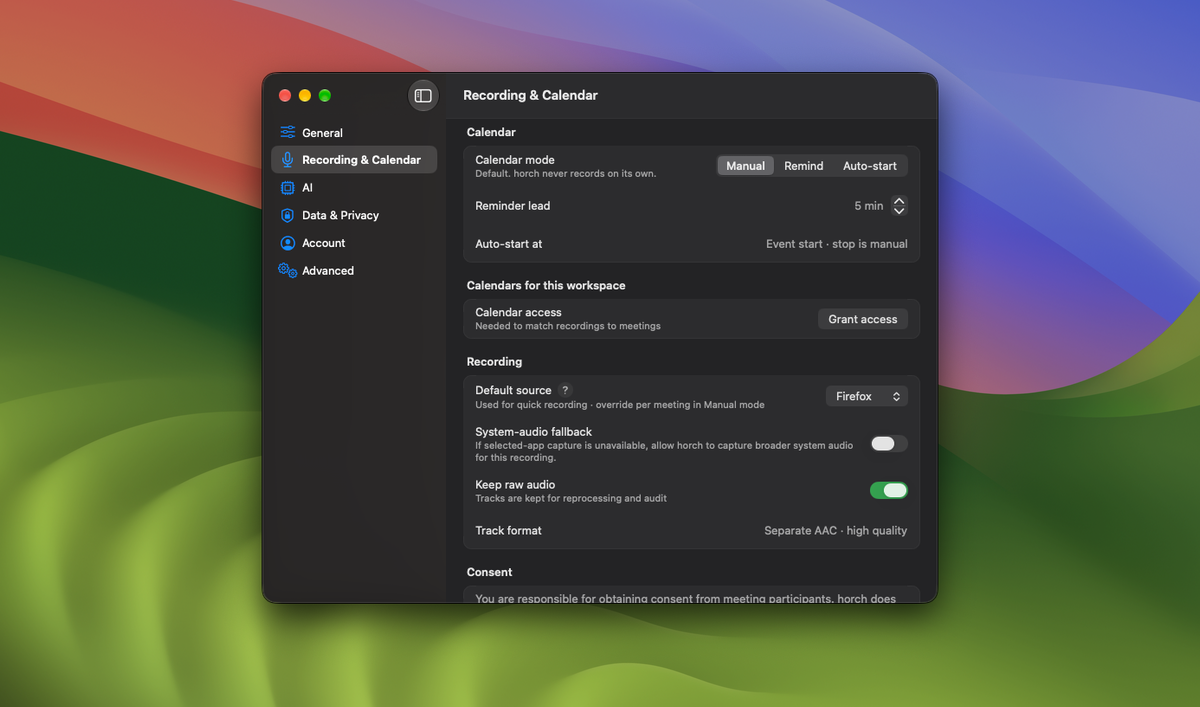Click the Calendars for this workspace heading
1200x707 pixels.
[546, 285]
